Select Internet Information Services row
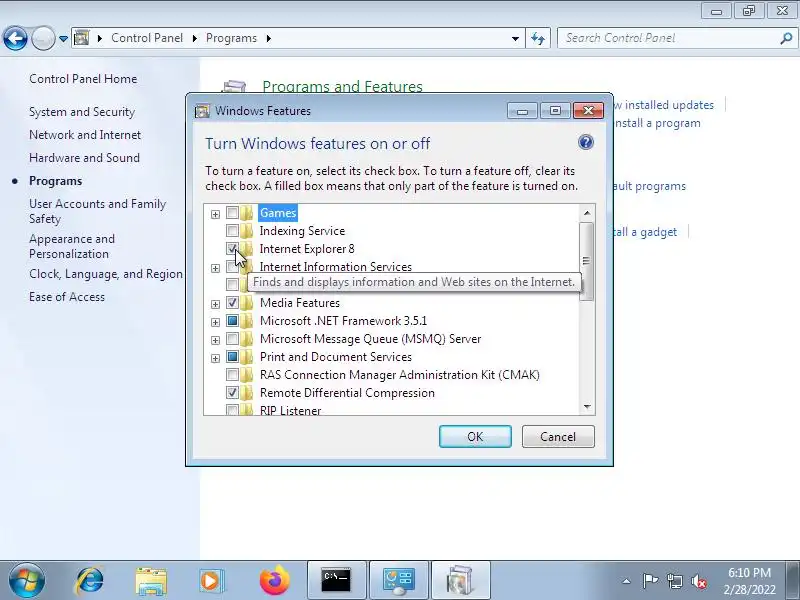This screenshot has height=600, width=800. coord(336,267)
